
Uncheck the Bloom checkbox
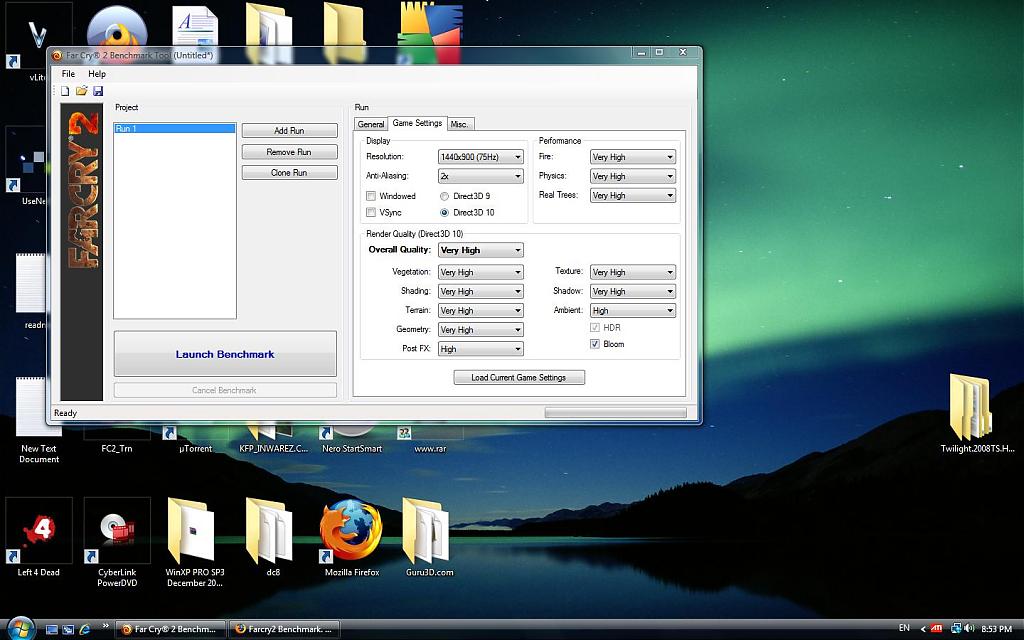pyautogui.click(x=595, y=344)
